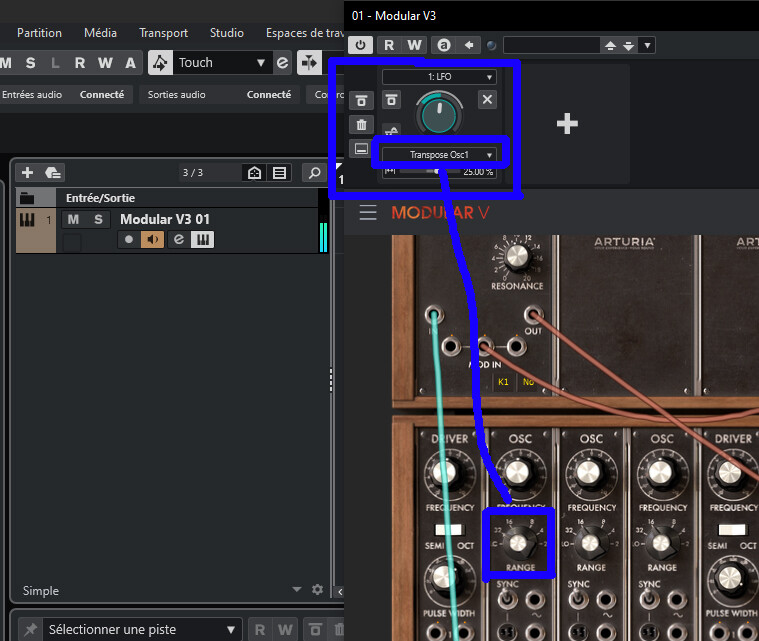Enable record on the Modular V3 01 track

(x=129, y=239)
